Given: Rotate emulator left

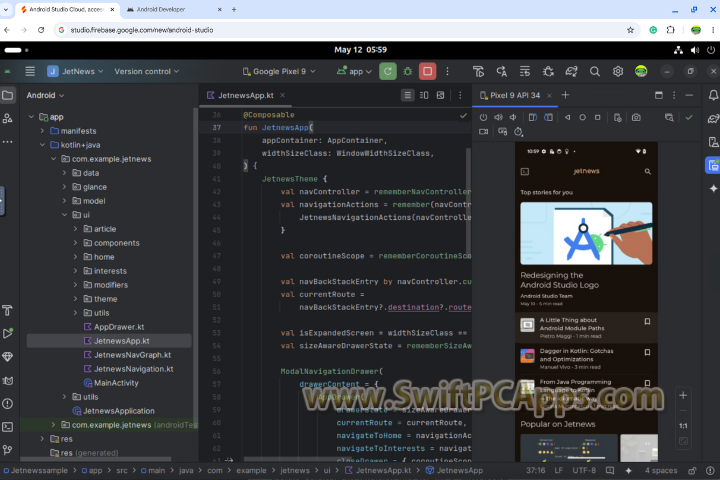Looking at the screenshot, I should [x=533, y=118].
